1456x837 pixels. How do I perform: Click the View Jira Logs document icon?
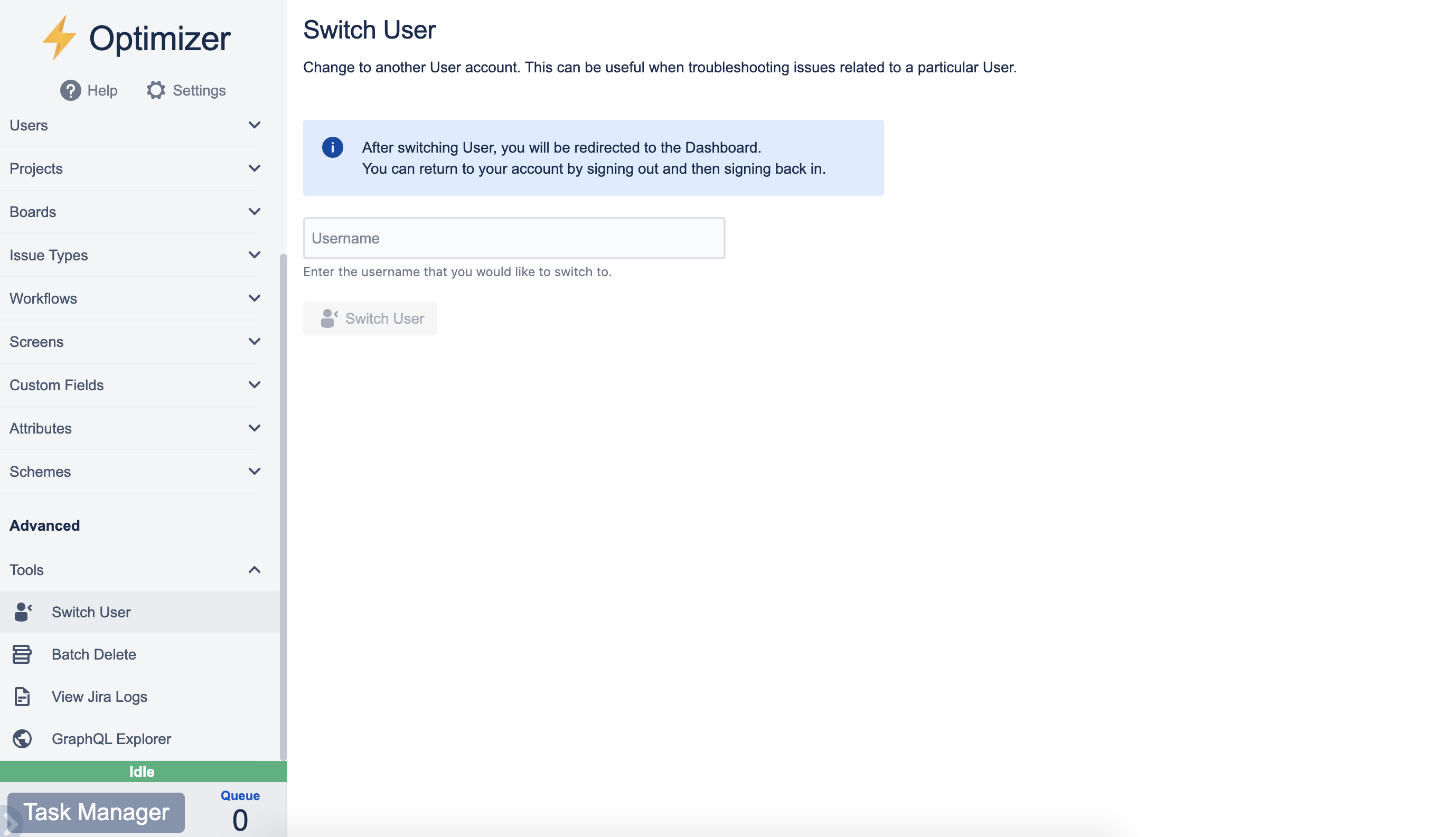point(22,696)
